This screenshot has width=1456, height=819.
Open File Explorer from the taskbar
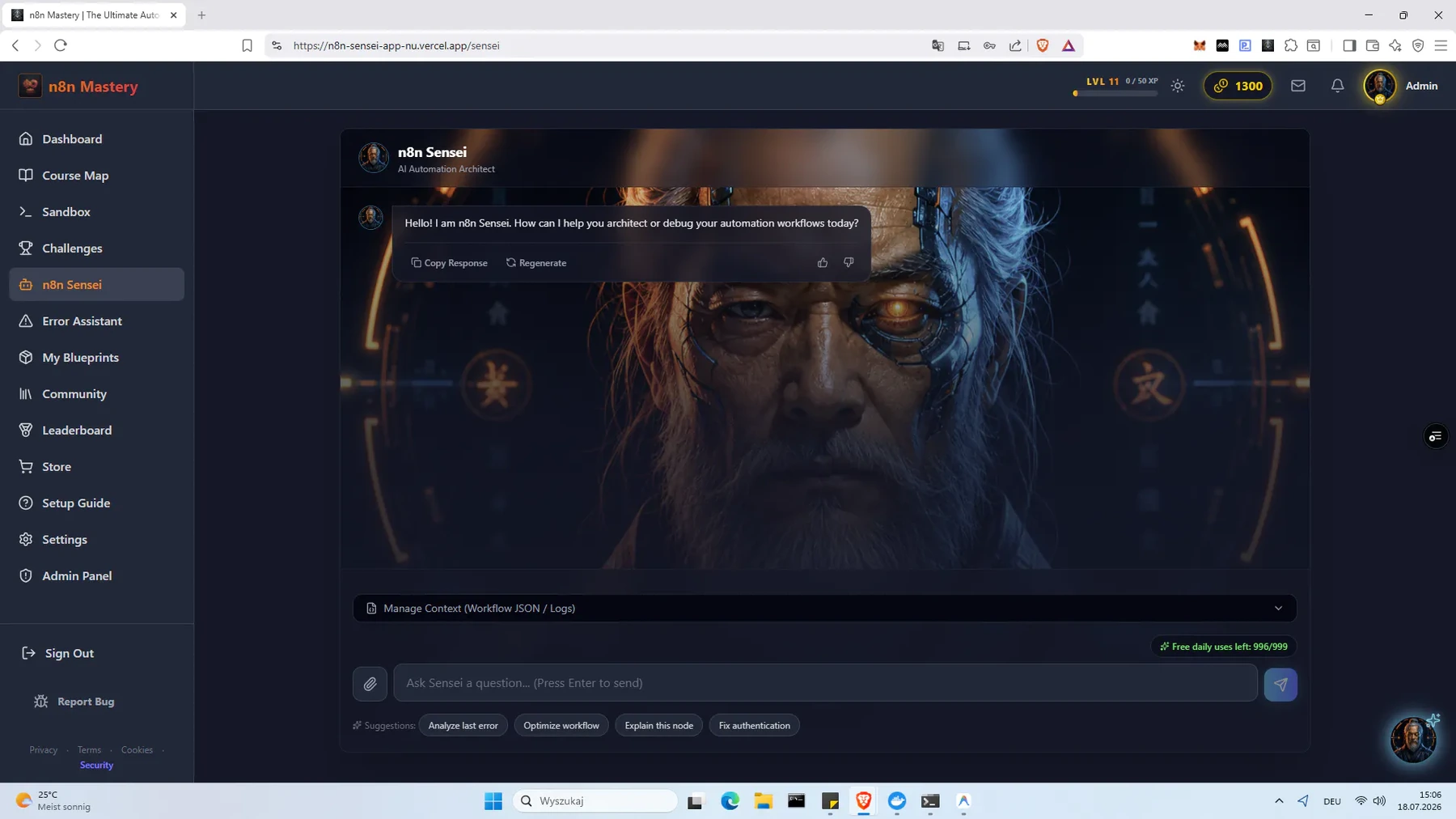(x=764, y=801)
